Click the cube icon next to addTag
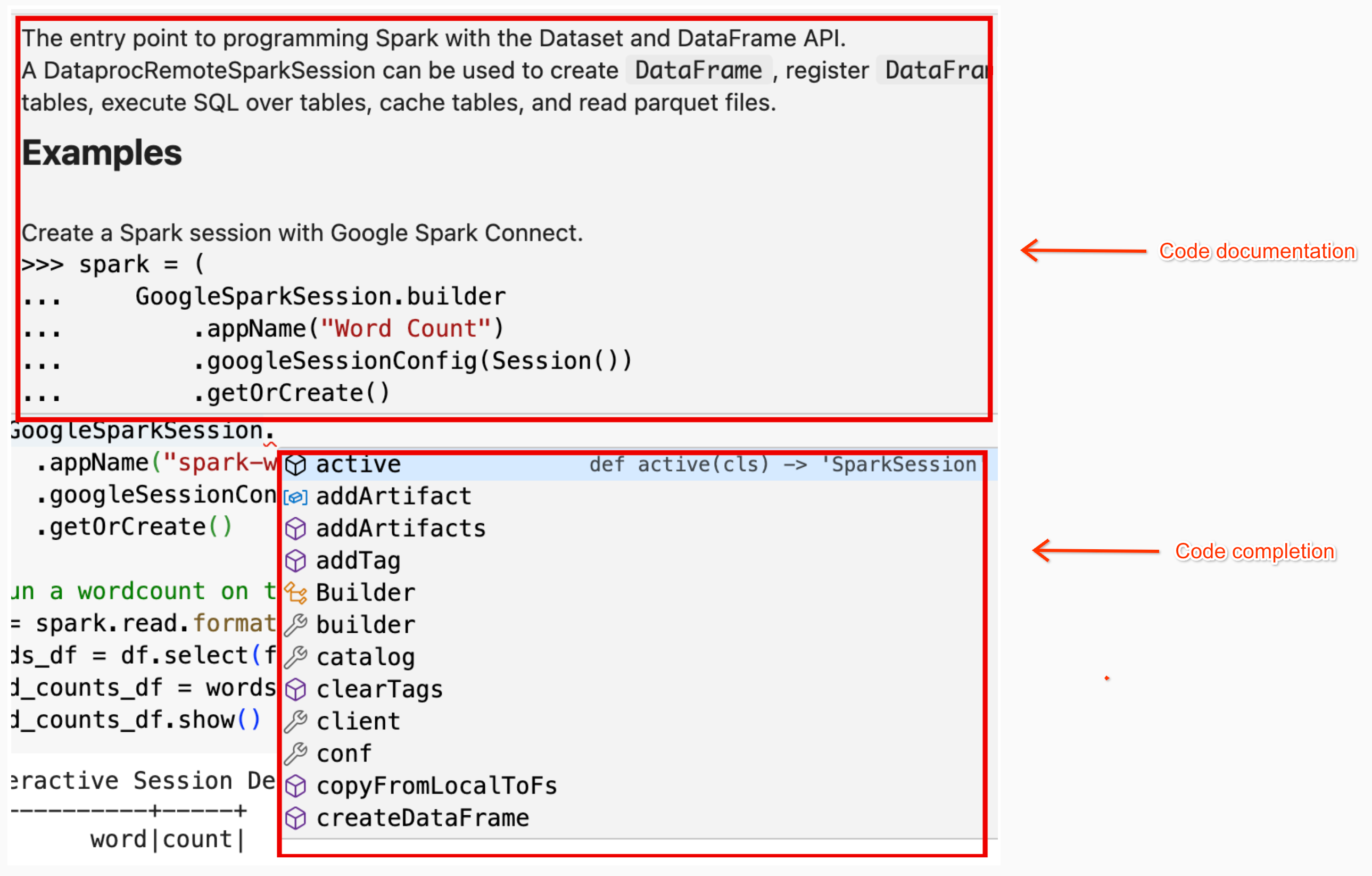The height and width of the screenshot is (876, 1372). pos(296,560)
